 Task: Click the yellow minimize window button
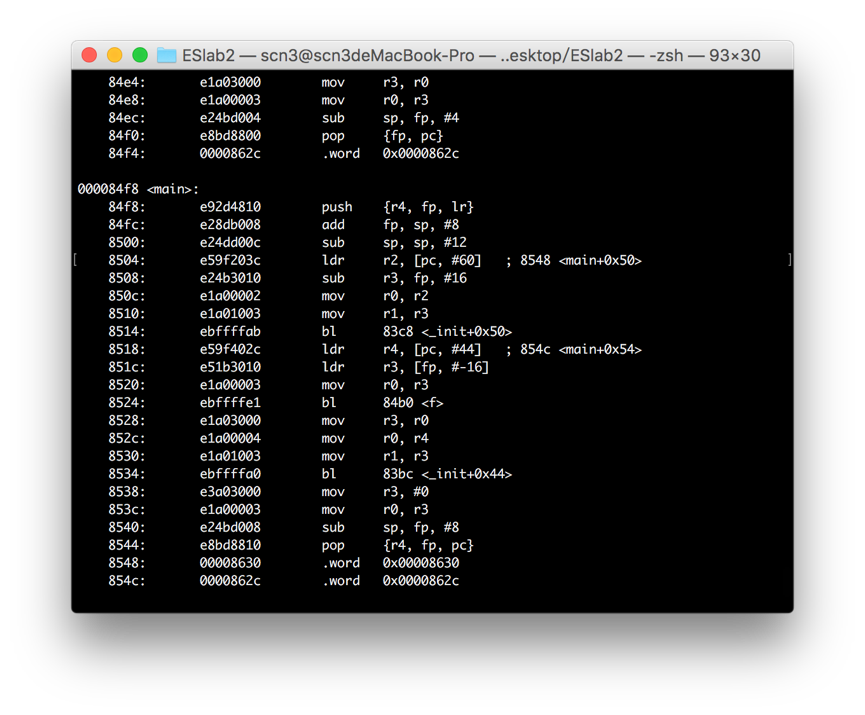click(x=115, y=55)
